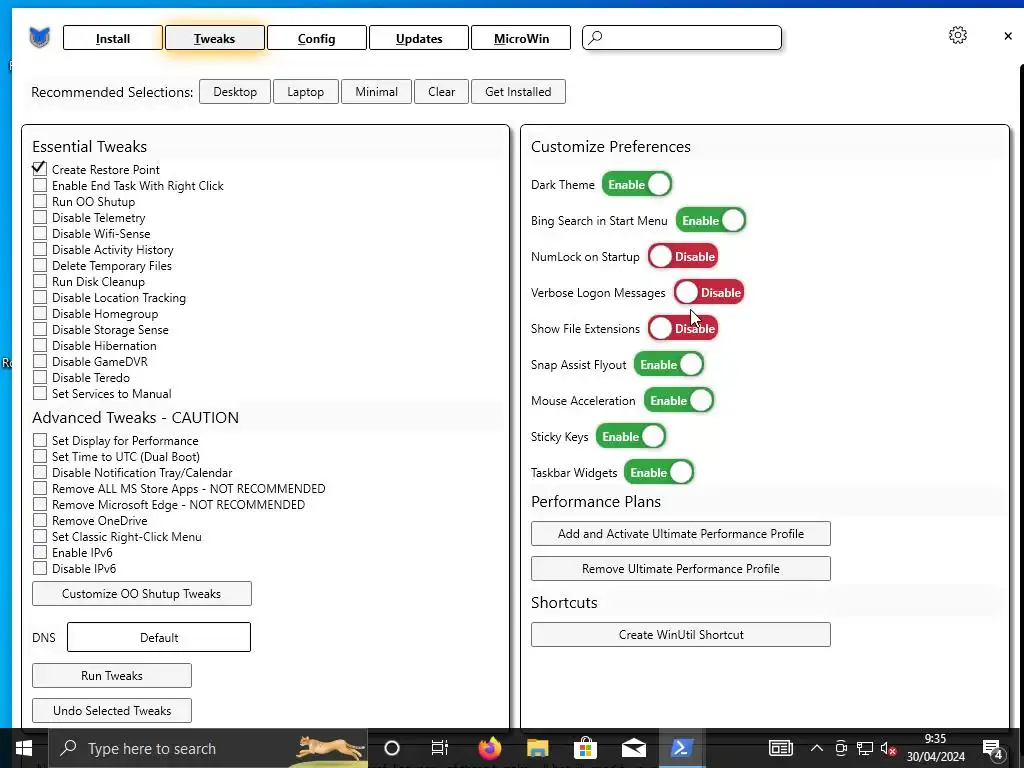Click the cheetah search highlight image
The image size is (1024, 768).
coord(330,748)
